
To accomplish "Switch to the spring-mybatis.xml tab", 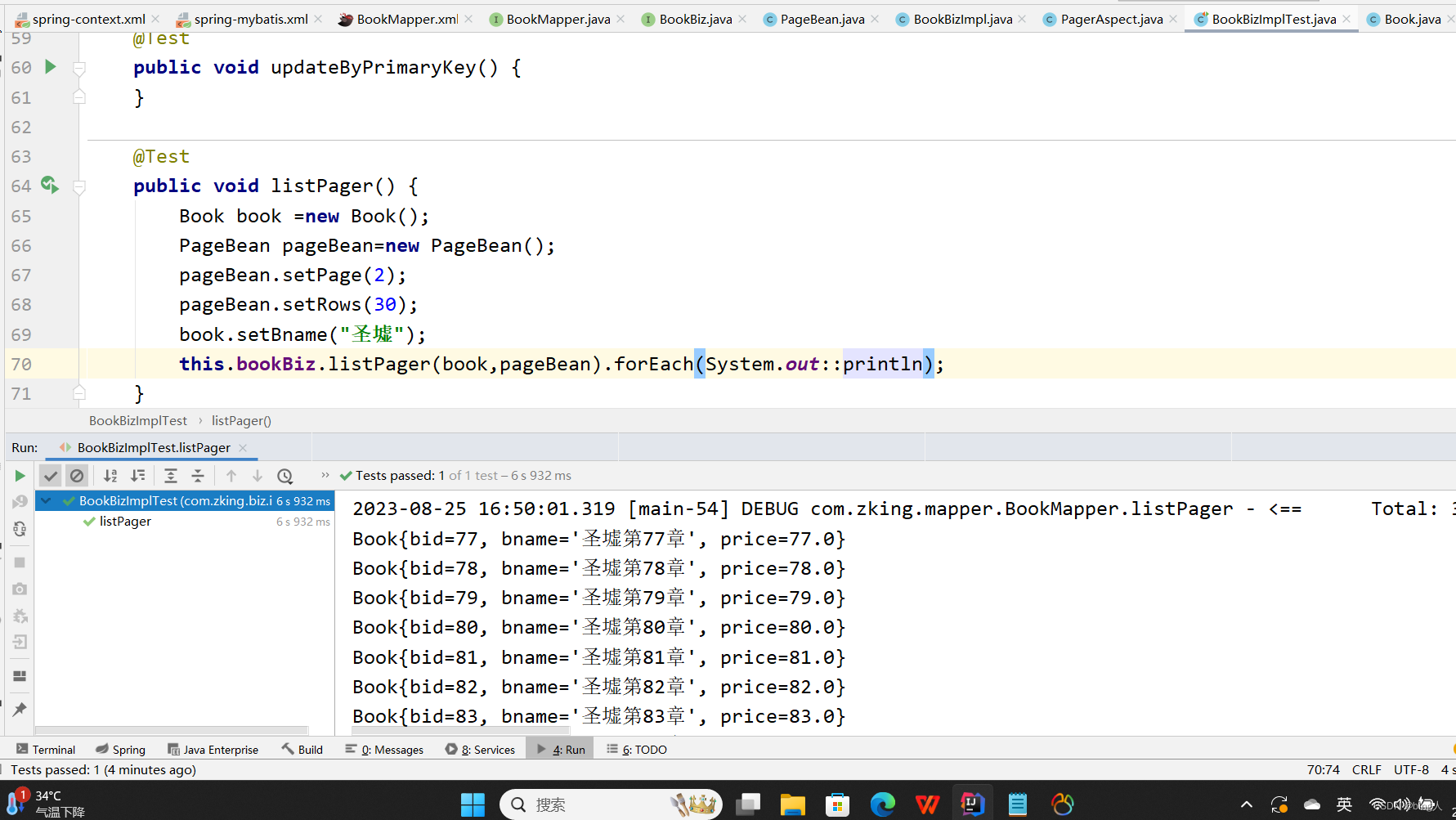I will click(x=249, y=19).
